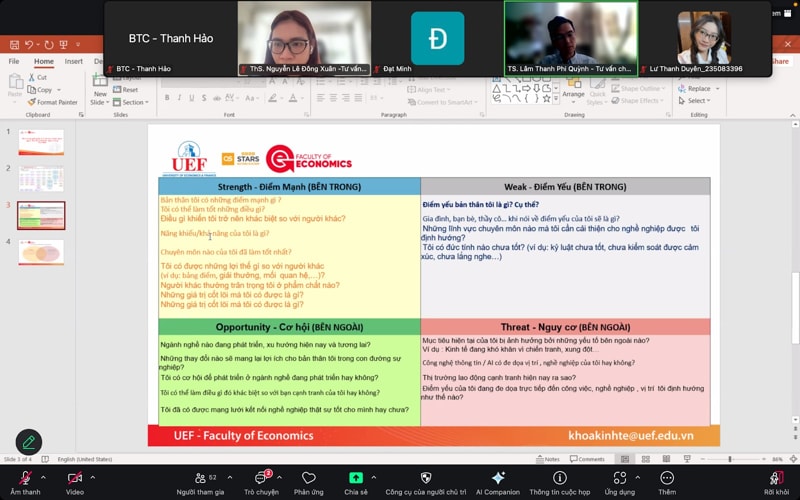Click the Phản ứng reactions heart icon
The image size is (800, 500).
(309, 478)
